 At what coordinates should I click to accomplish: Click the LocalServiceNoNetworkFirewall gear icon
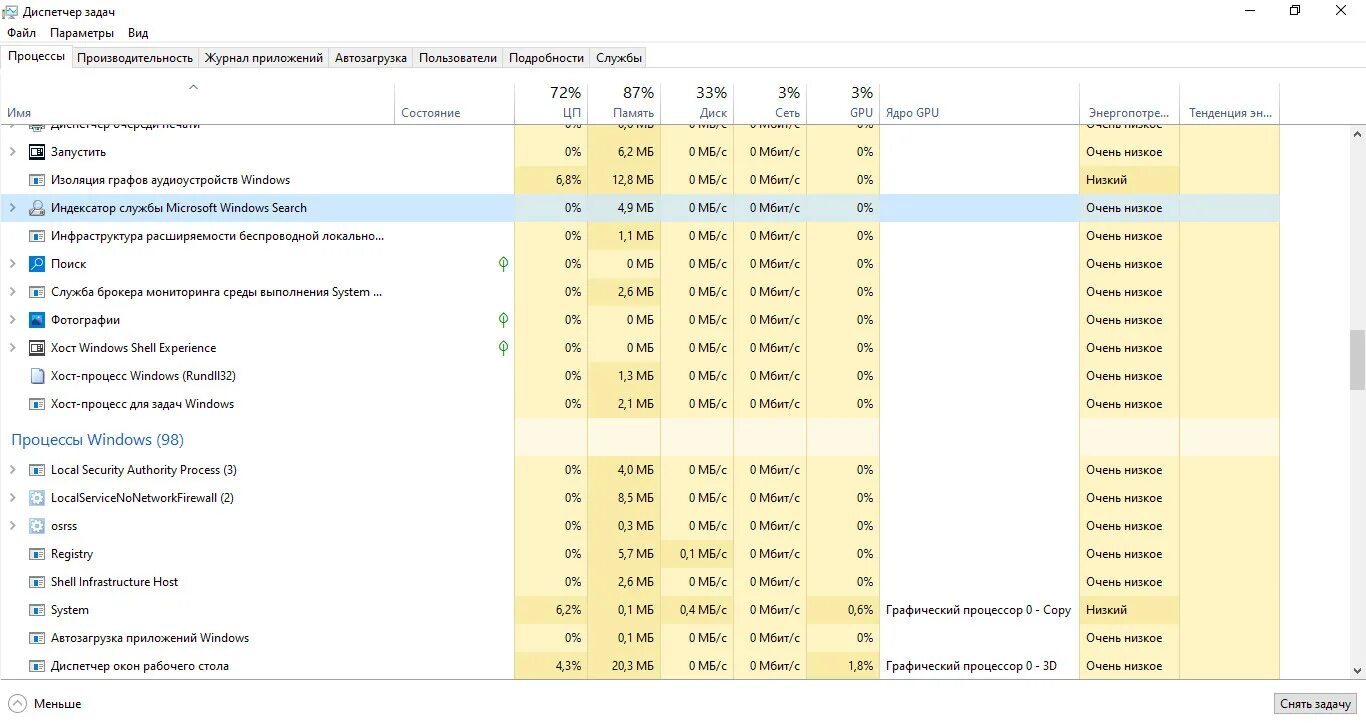(37, 498)
